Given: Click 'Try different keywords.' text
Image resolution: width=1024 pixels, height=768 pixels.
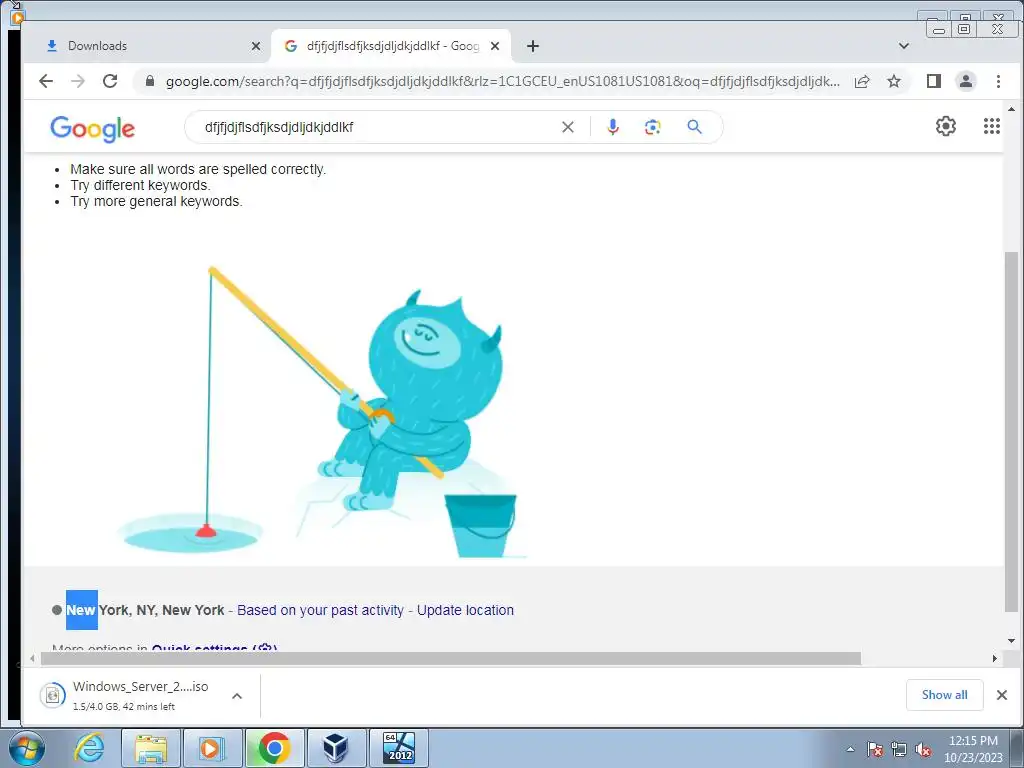Looking at the screenshot, I should 140,185.
